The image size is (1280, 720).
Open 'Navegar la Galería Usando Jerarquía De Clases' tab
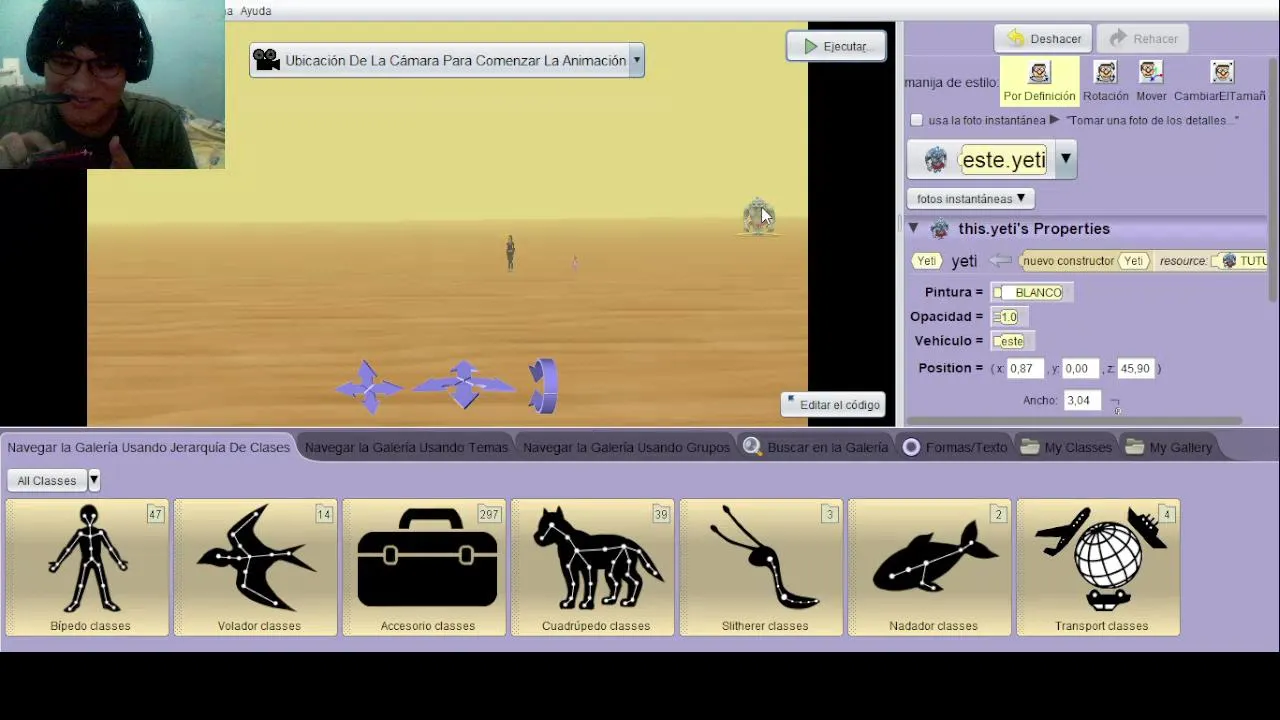(148, 447)
